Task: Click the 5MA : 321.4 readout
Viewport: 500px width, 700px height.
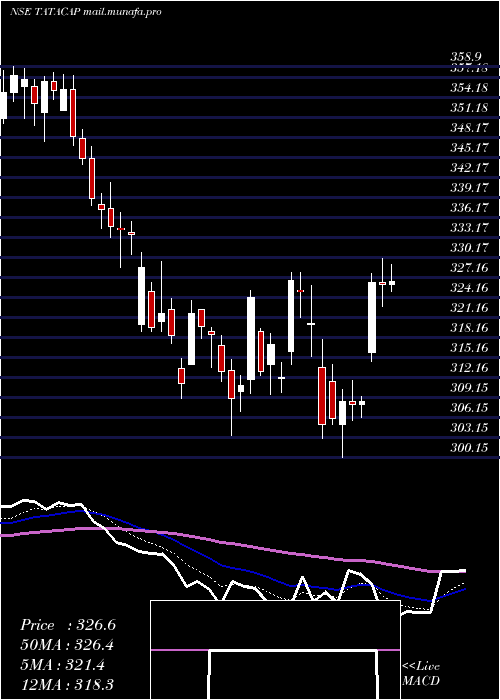Action: (62, 665)
